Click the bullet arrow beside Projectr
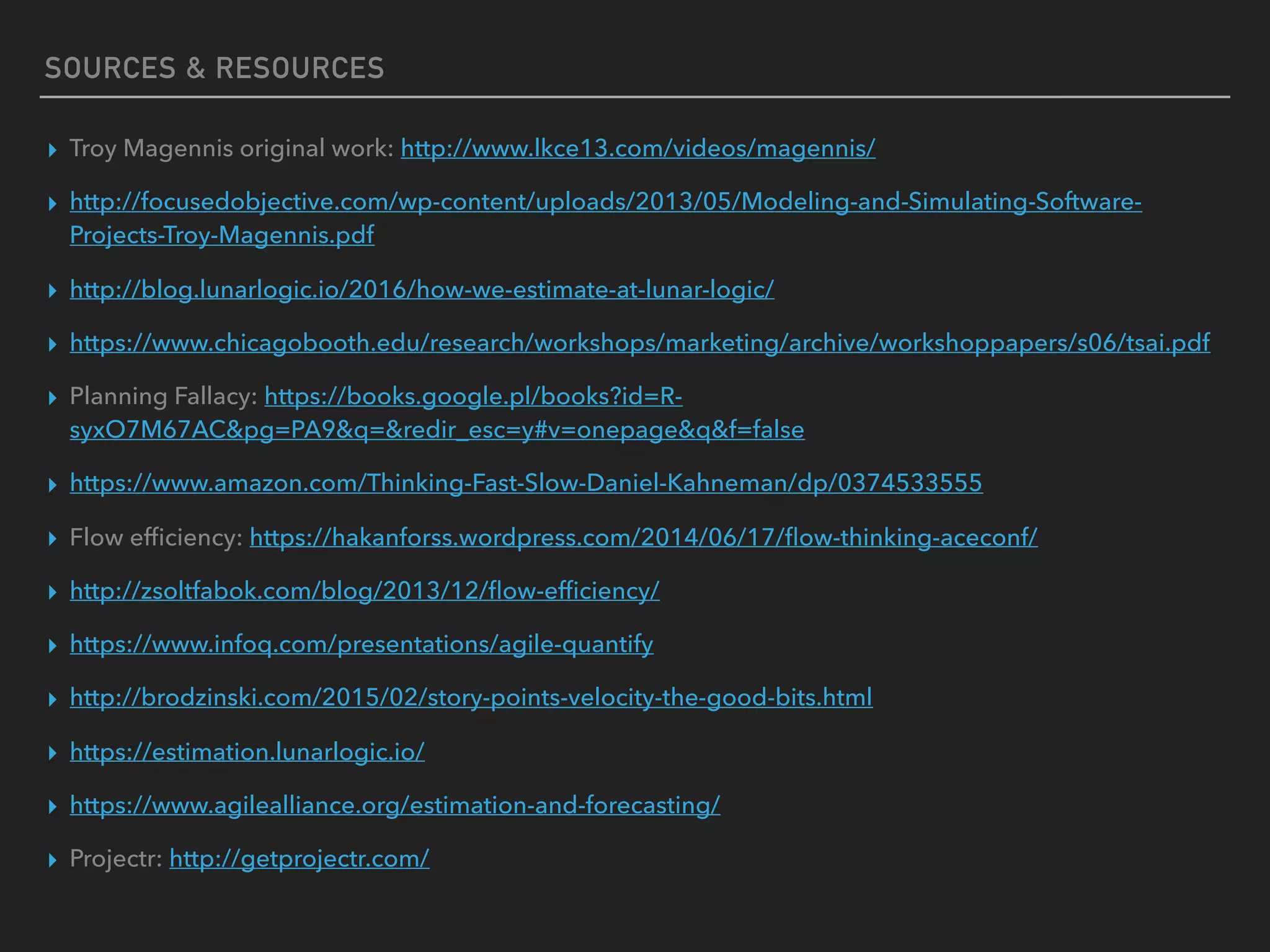This screenshot has width=1270, height=952. point(53,860)
